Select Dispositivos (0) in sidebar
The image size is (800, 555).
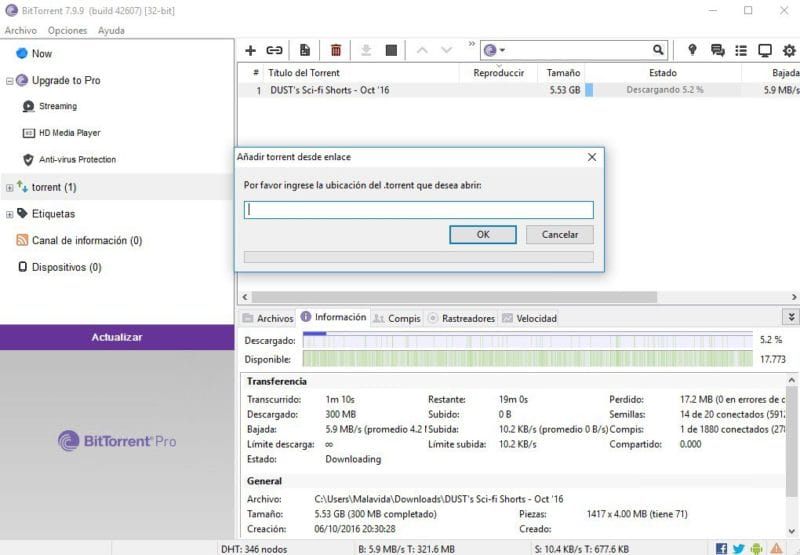pyautogui.click(x=66, y=267)
